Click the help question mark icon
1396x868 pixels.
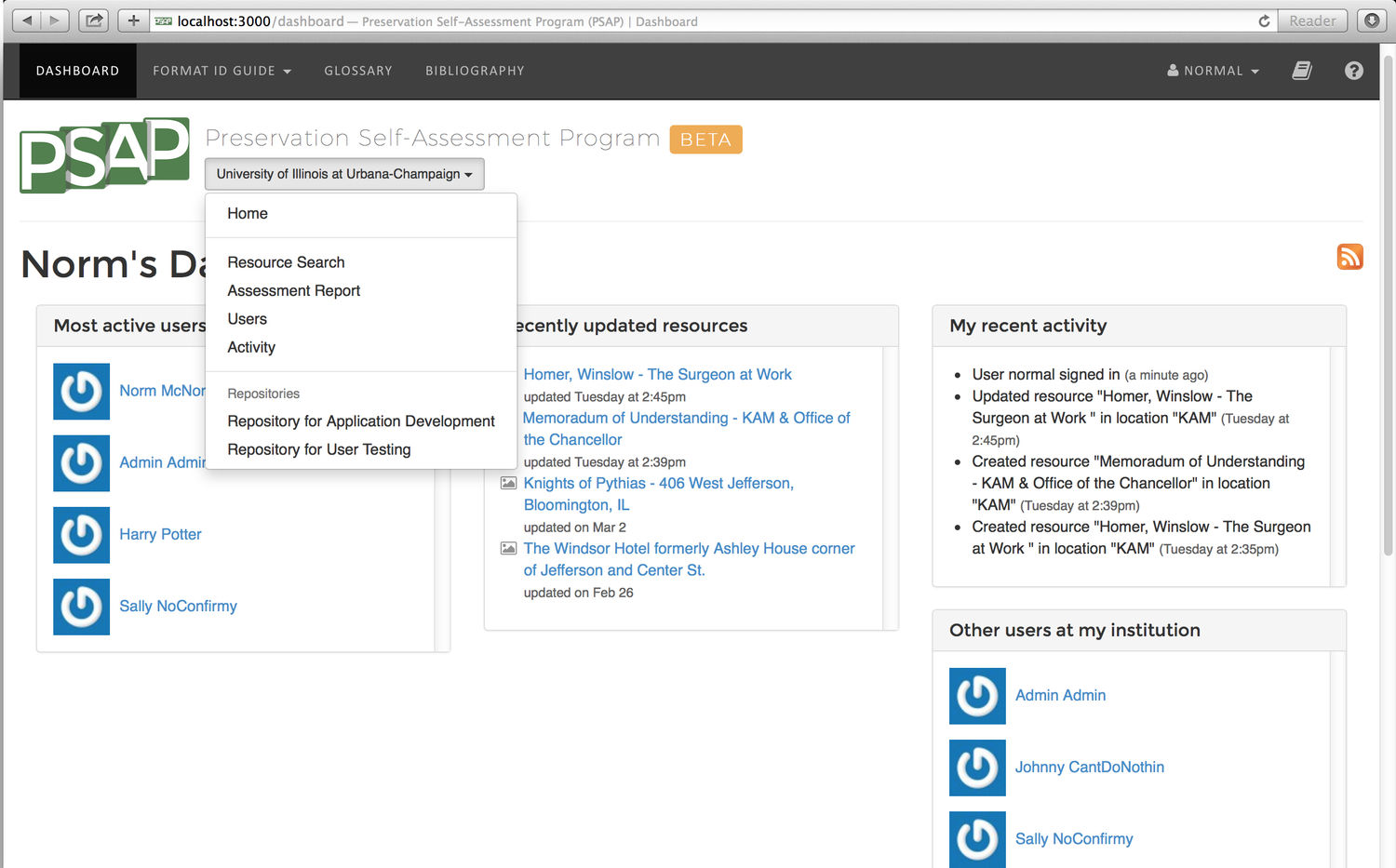click(x=1354, y=71)
